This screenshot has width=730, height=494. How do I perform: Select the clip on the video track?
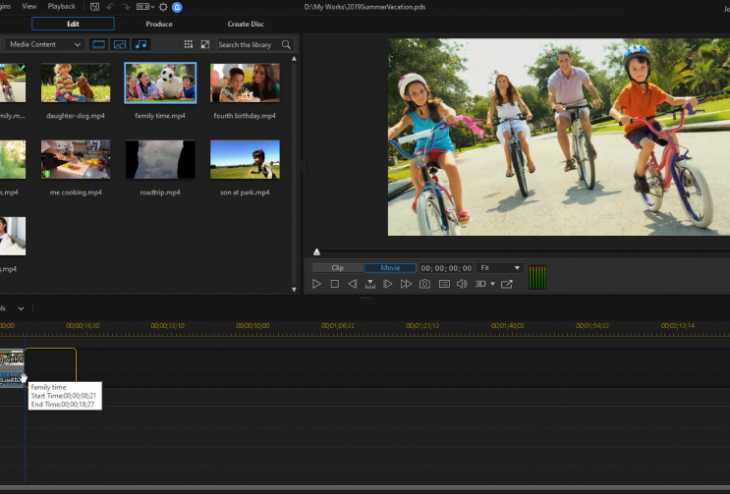click(12, 368)
